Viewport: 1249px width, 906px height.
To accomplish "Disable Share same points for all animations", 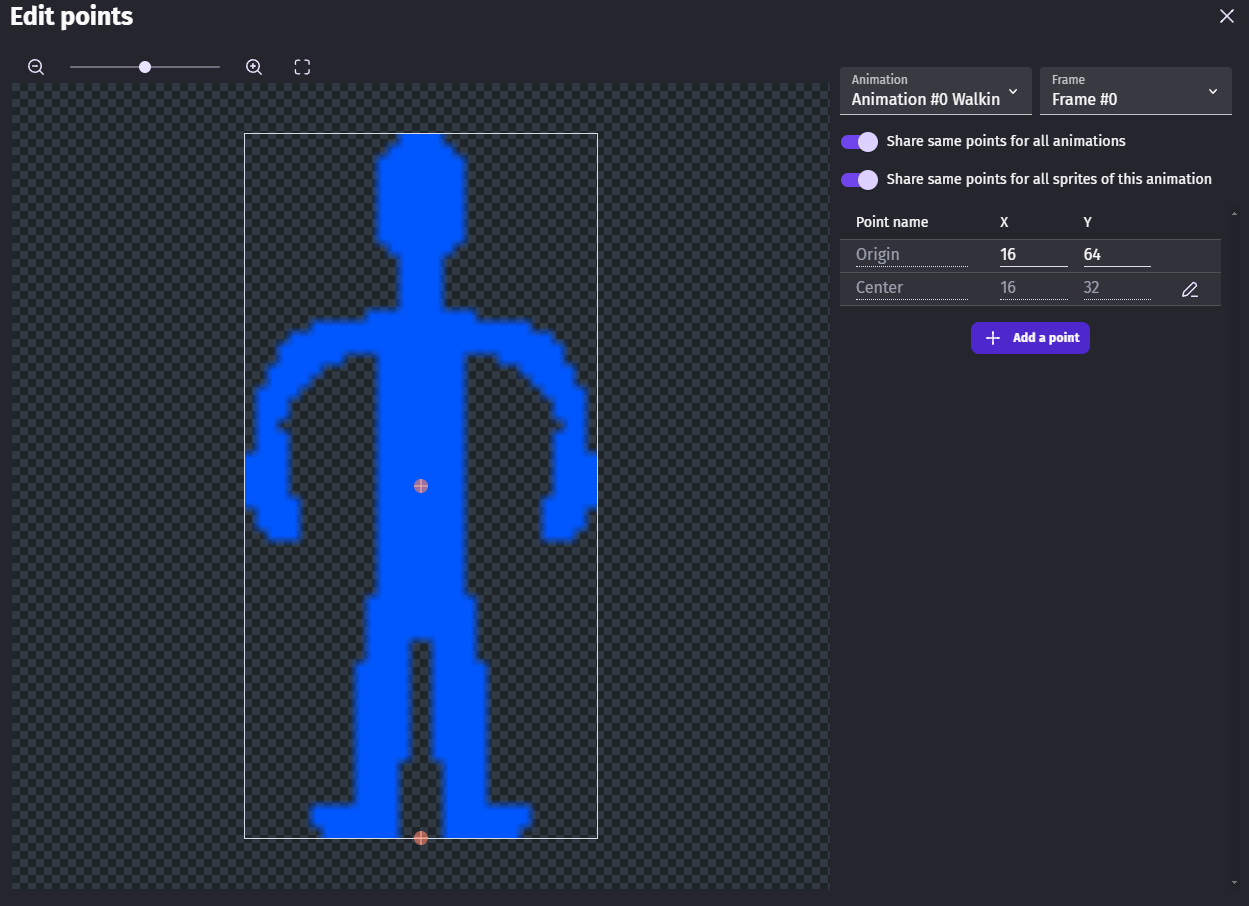I will click(x=859, y=142).
